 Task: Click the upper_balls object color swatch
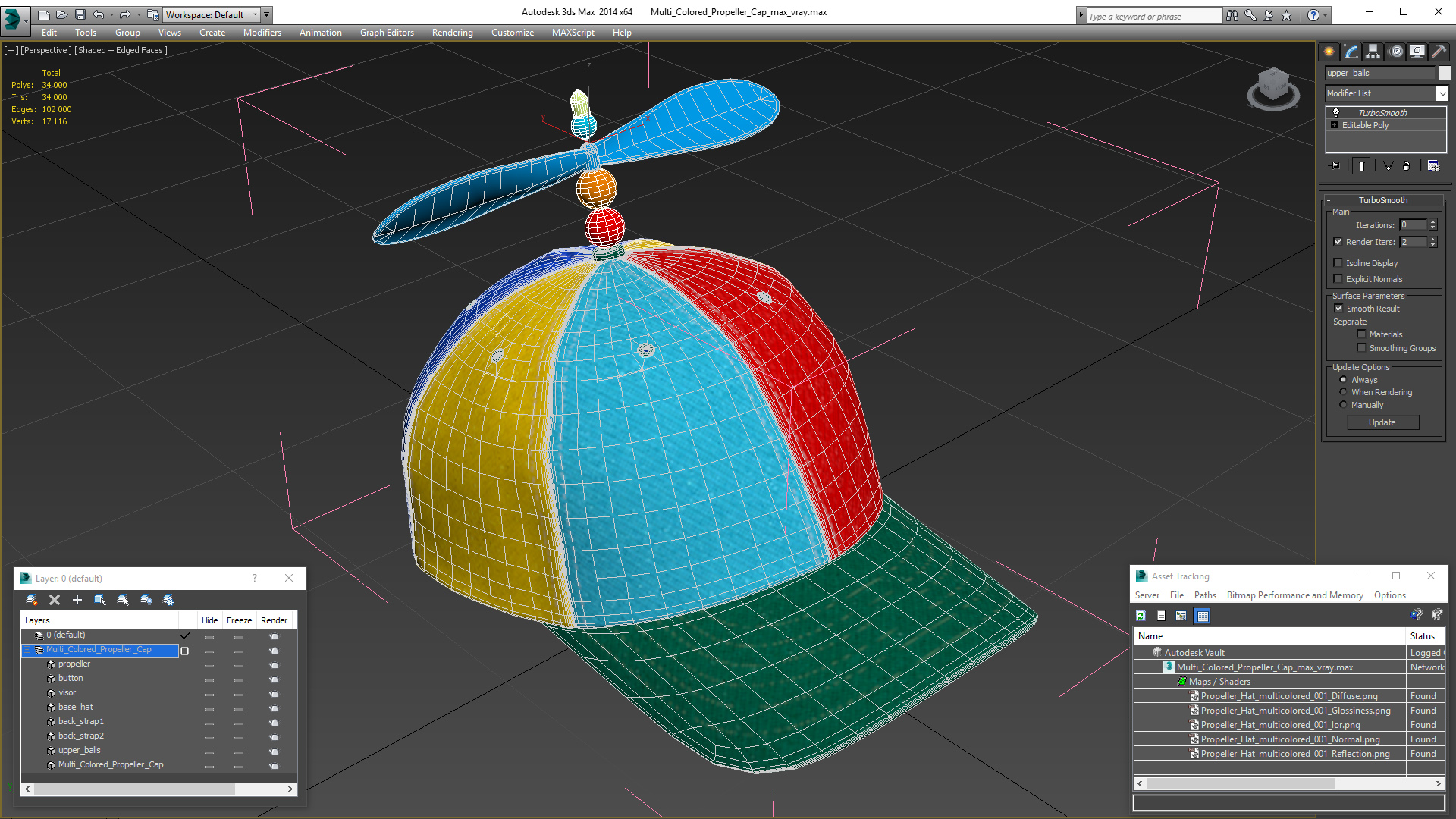point(1445,73)
